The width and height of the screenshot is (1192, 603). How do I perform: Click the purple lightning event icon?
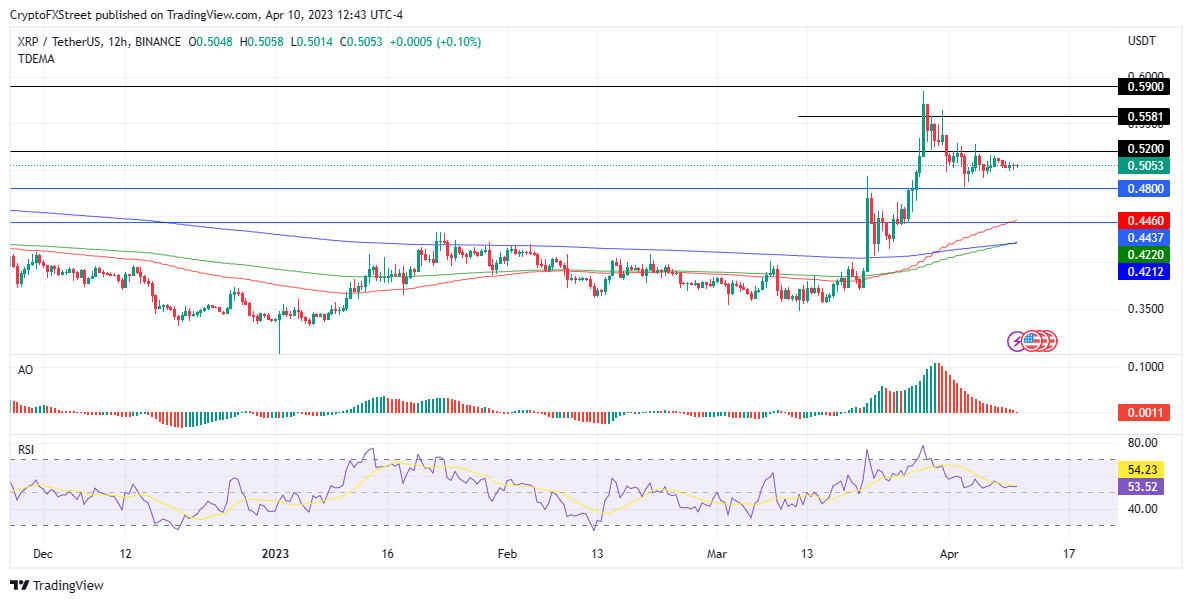point(1016,341)
